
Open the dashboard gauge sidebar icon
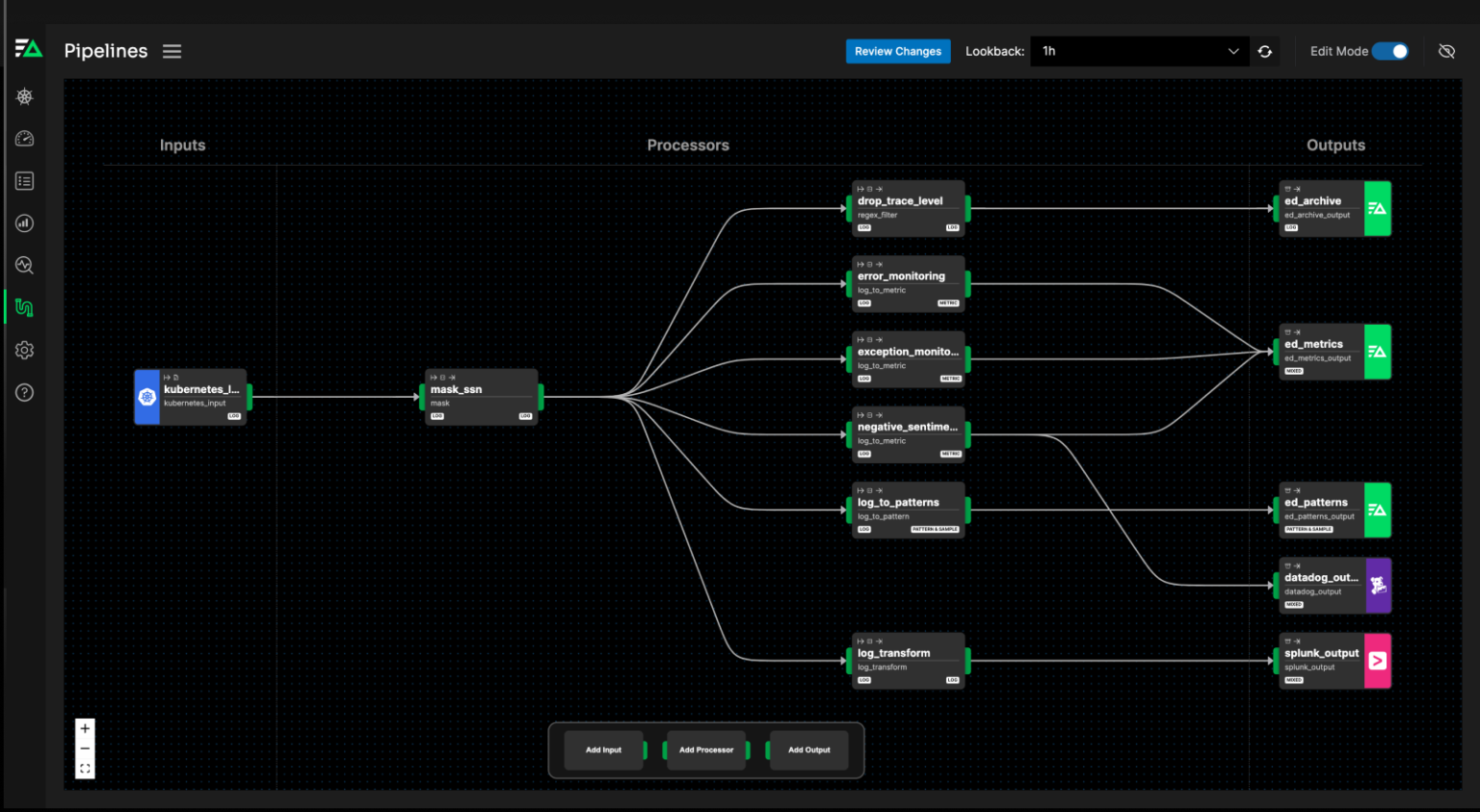point(25,139)
